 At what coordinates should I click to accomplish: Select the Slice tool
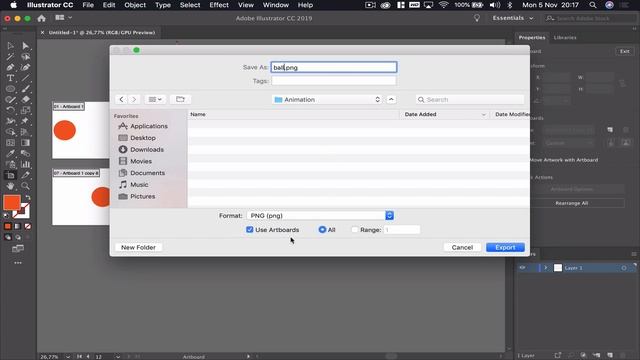25,176
